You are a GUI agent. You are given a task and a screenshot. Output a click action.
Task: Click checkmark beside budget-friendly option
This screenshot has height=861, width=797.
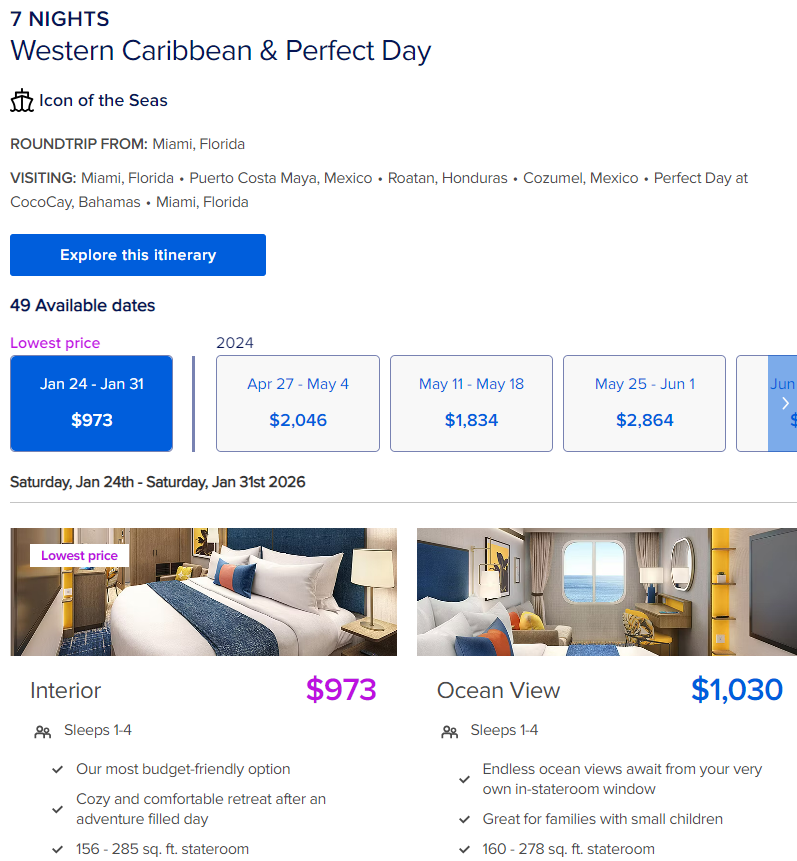click(58, 769)
